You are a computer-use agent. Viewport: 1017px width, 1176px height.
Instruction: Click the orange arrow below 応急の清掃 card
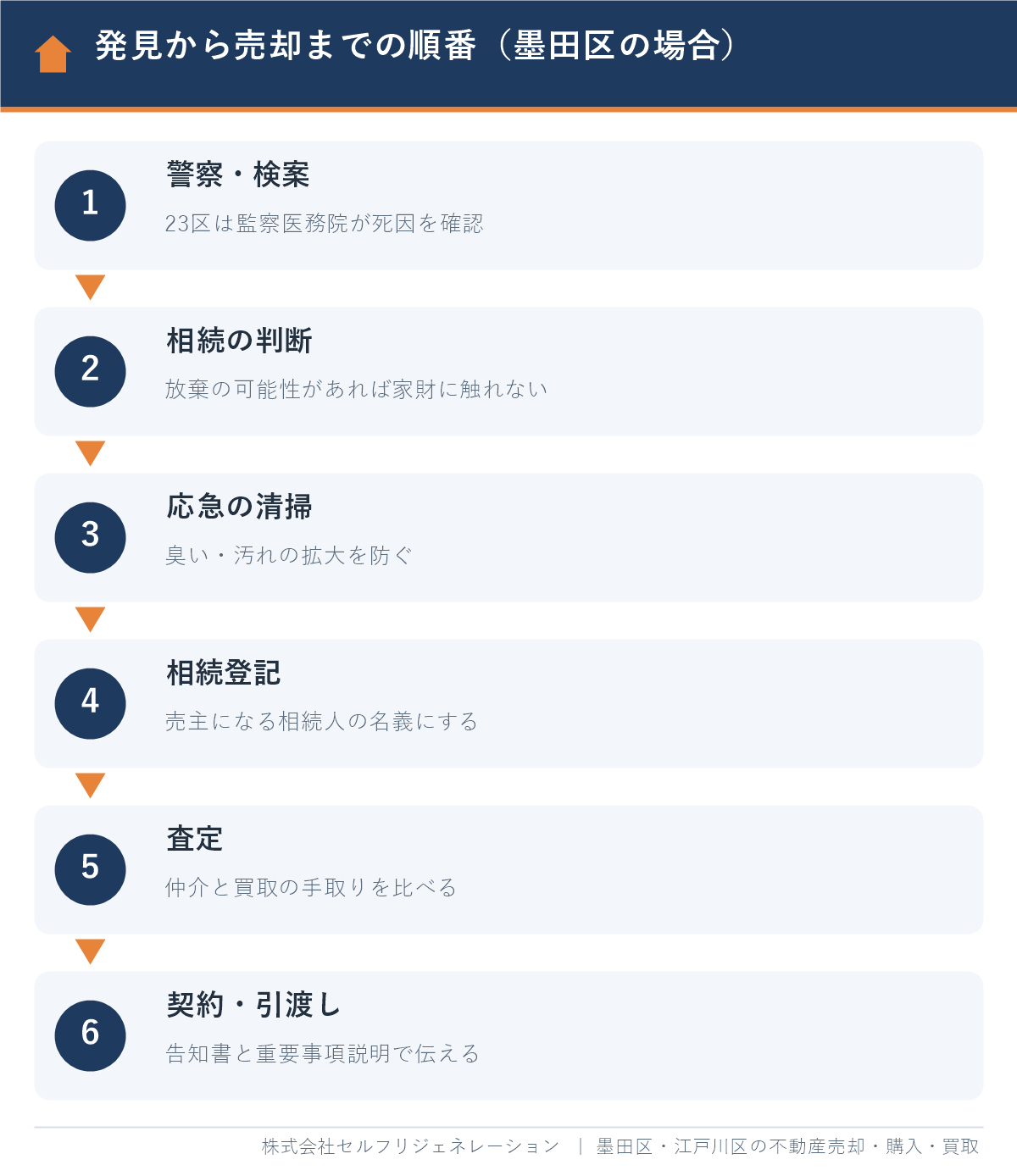(x=90, y=619)
